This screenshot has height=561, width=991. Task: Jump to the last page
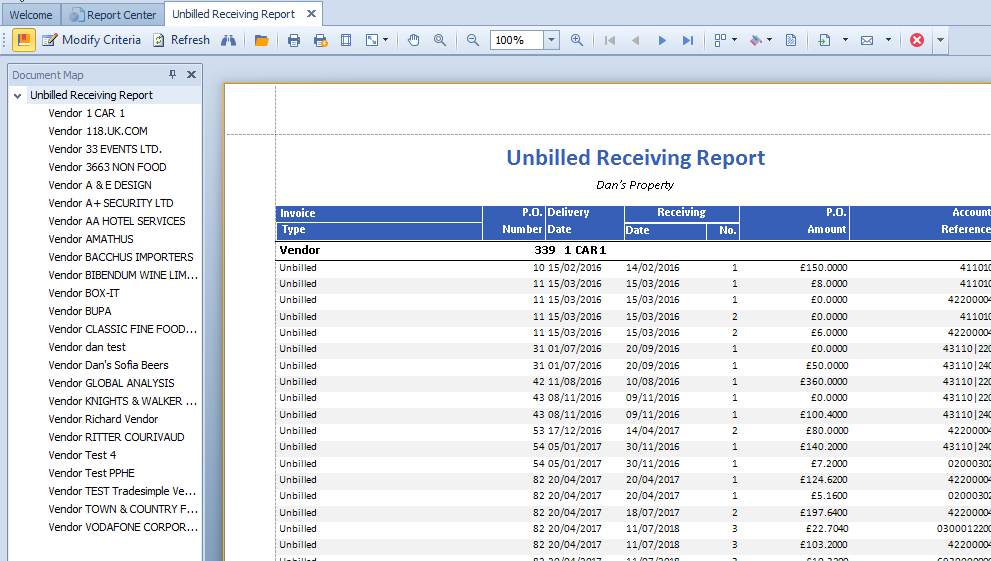687,40
